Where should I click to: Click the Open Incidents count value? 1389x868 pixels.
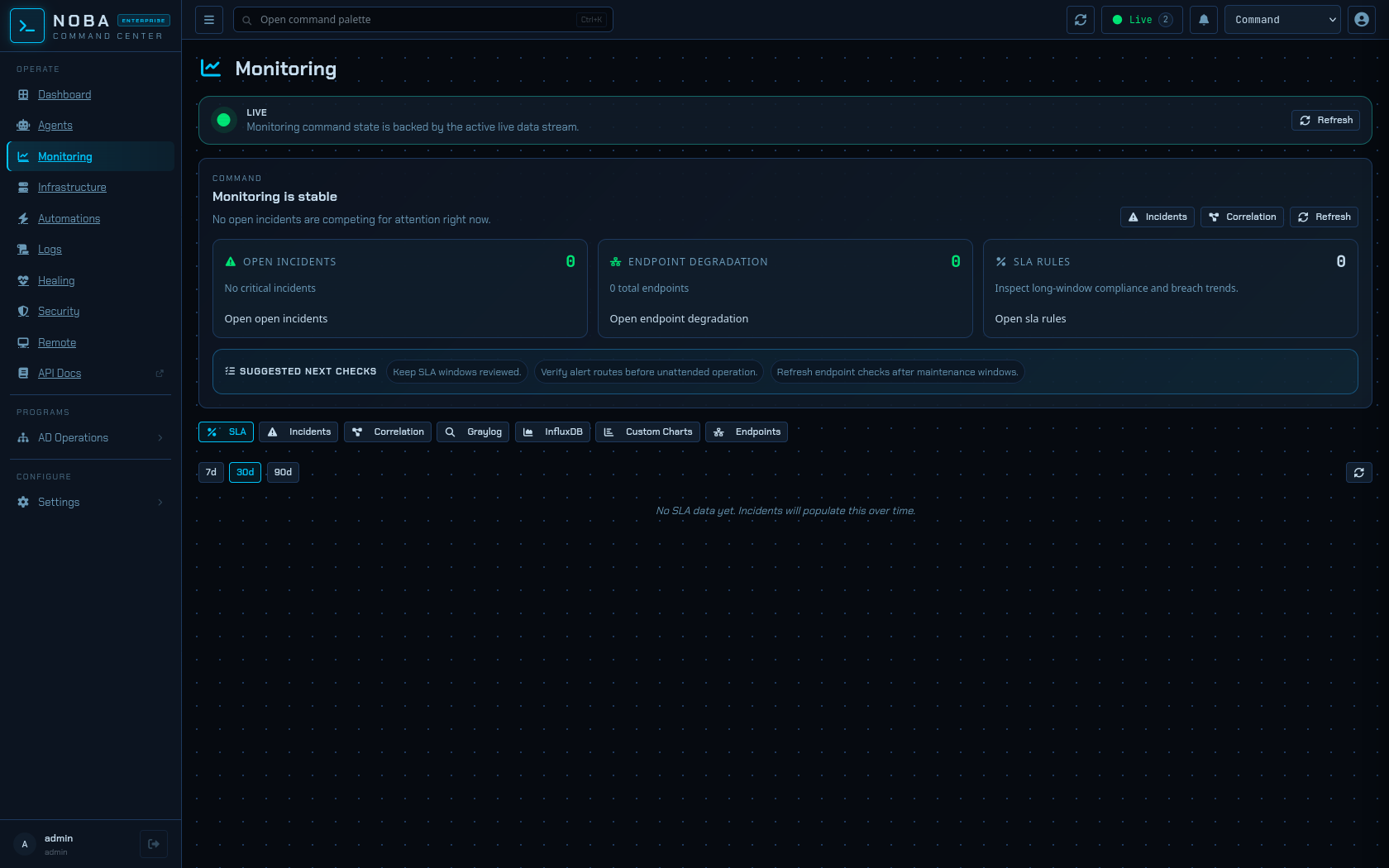pyautogui.click(x=570, y=262)
